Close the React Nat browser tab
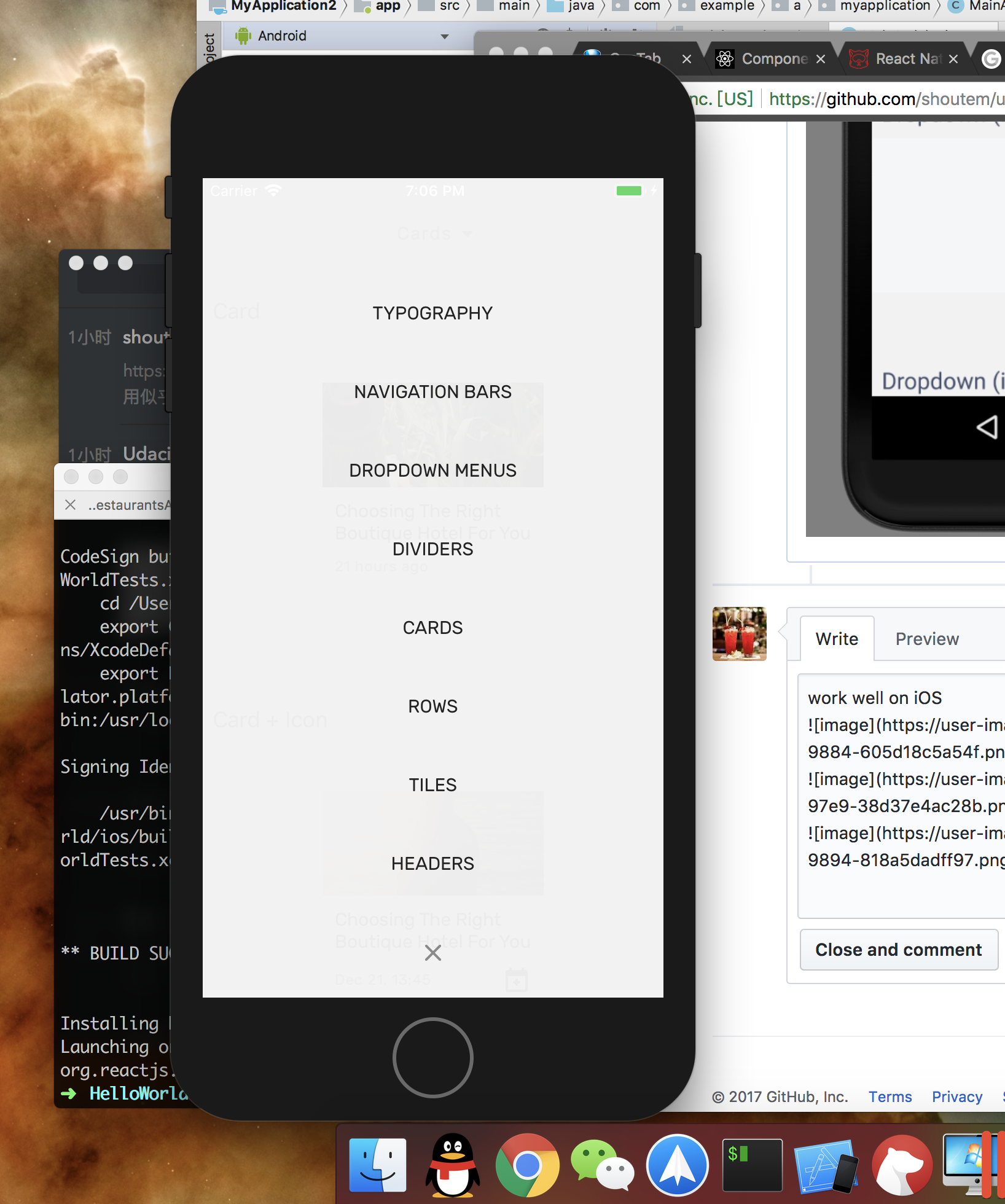The width and height of the screenshot is (1005, 1204). pyautogui.click(x=953, y=59)
